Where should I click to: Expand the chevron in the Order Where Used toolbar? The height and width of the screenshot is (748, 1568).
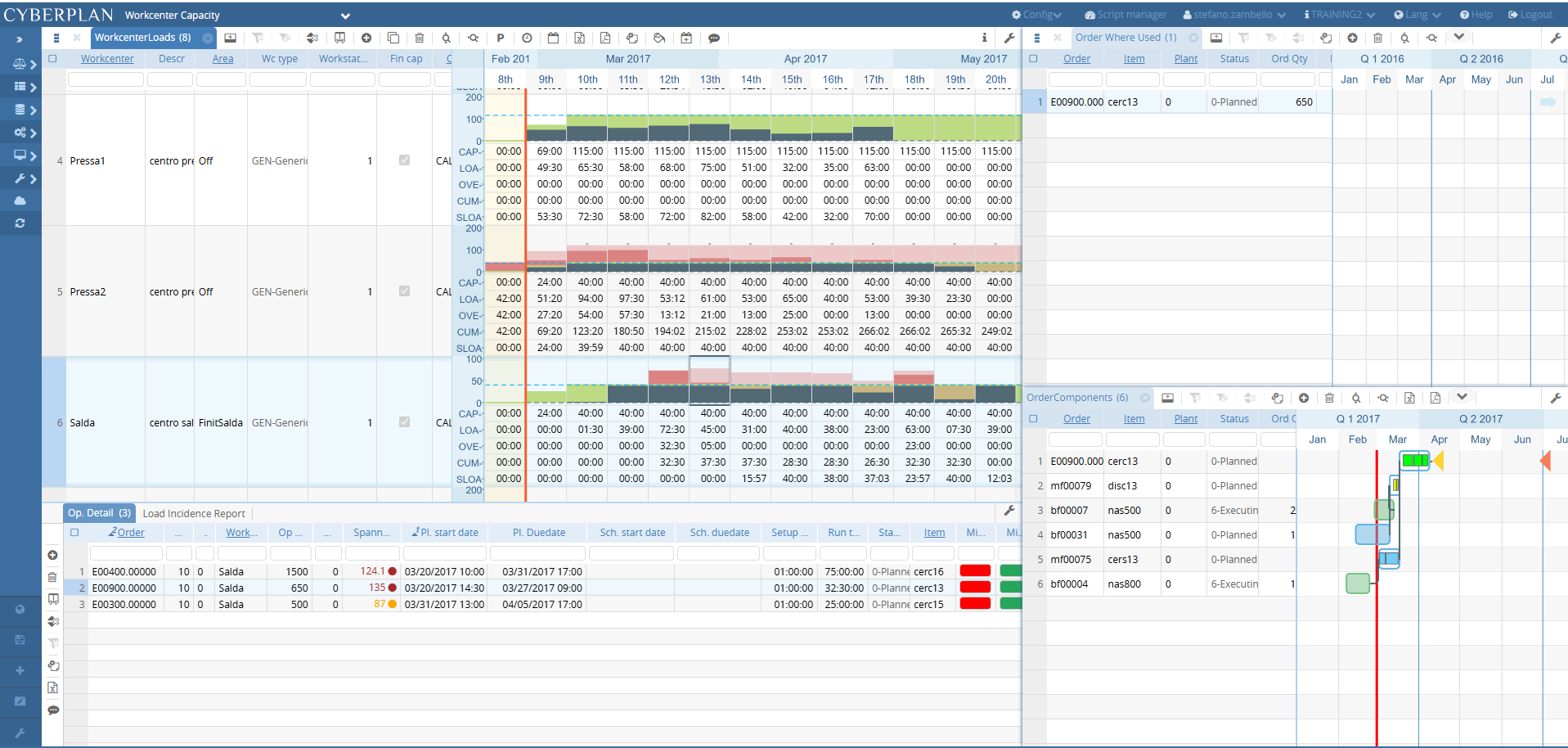[1459, 37]
